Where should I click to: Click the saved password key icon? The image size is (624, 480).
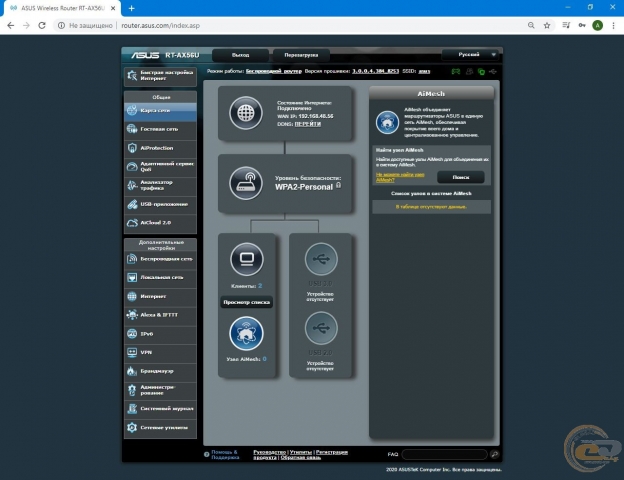coord(582,25)
